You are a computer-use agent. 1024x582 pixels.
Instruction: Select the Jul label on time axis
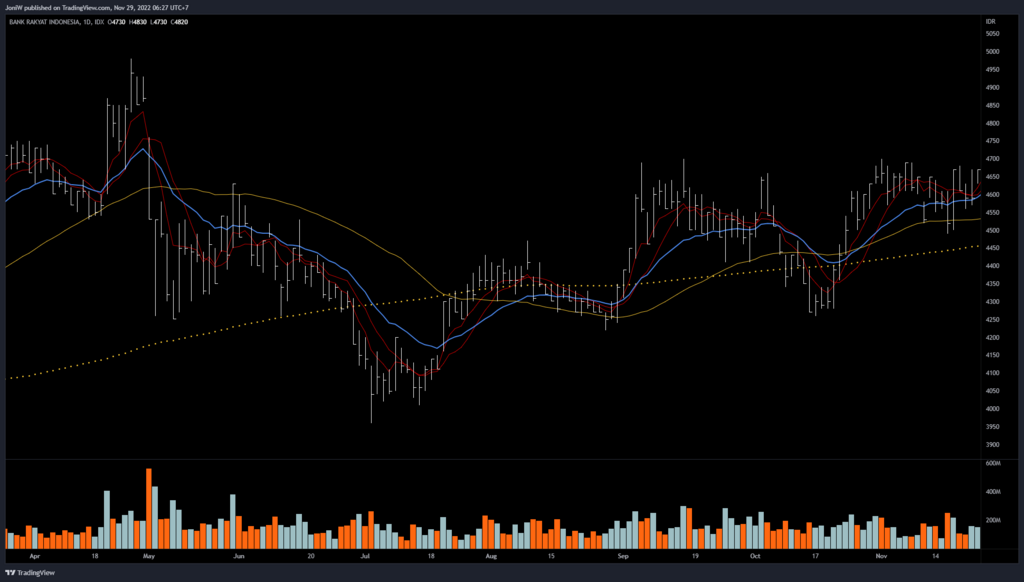(365, 555)
